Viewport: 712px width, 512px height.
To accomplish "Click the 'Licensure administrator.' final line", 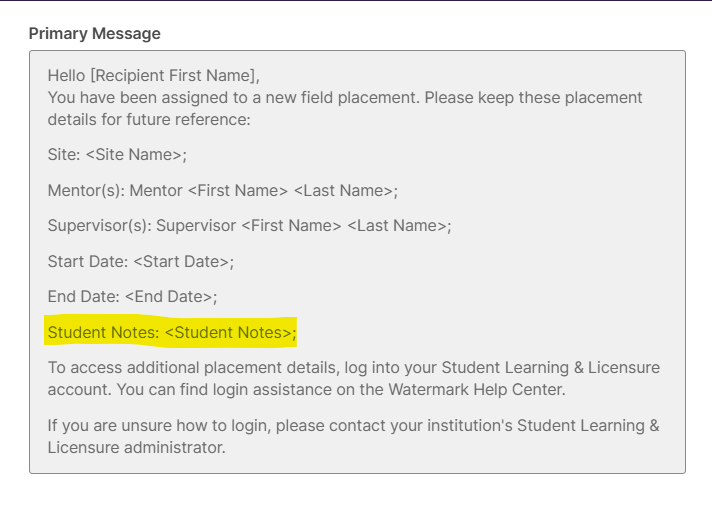I will 137,448.
